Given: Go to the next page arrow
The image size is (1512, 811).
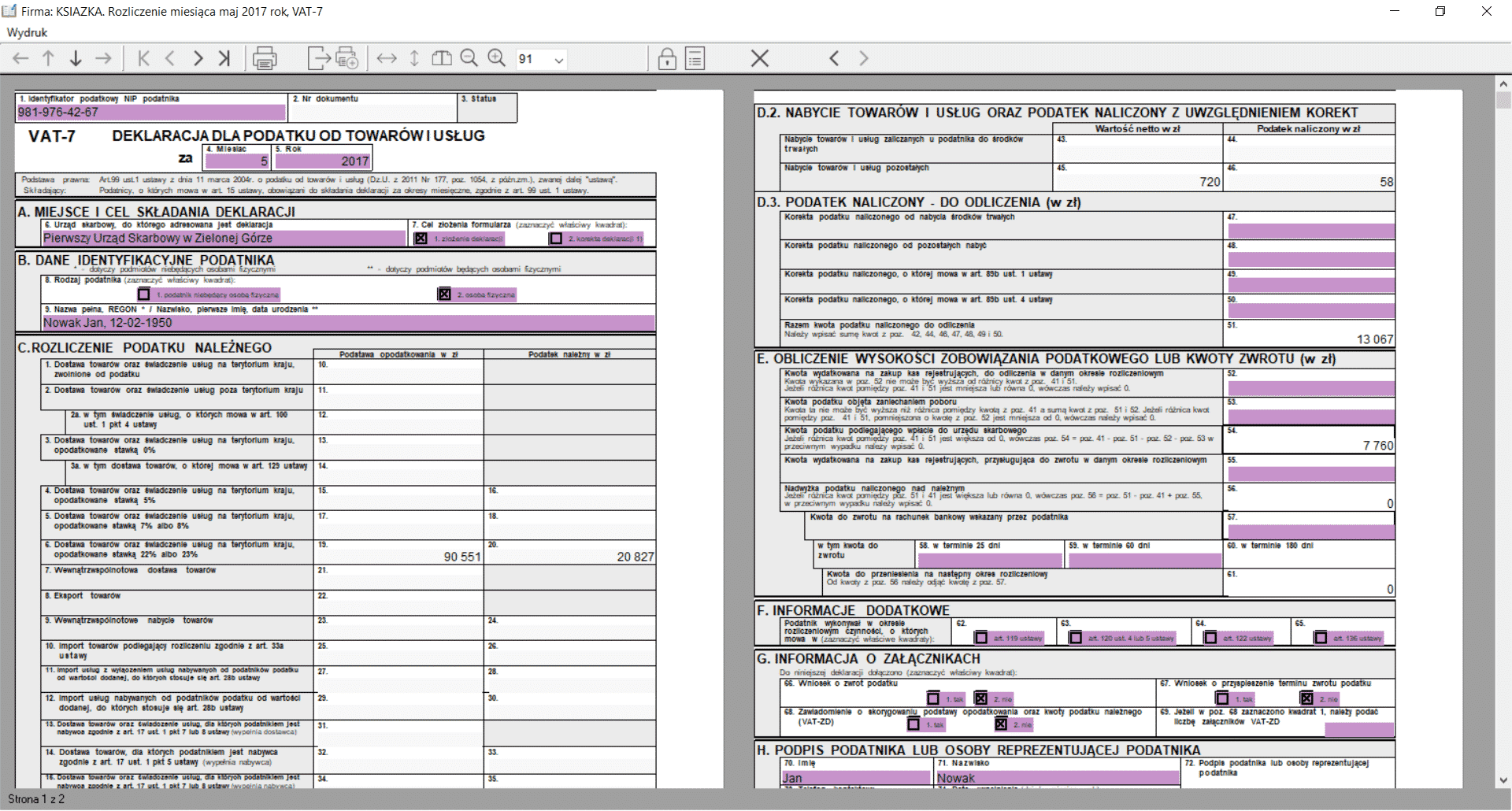Looking at the screenshot, I should click(x=198, y=58).
